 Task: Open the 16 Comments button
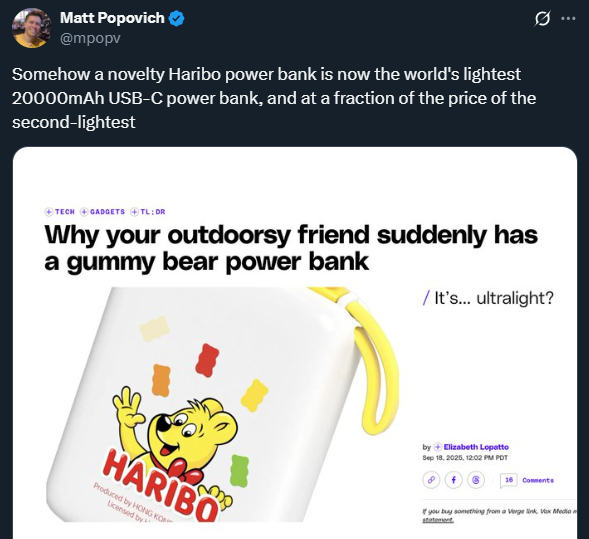(527, 480)
